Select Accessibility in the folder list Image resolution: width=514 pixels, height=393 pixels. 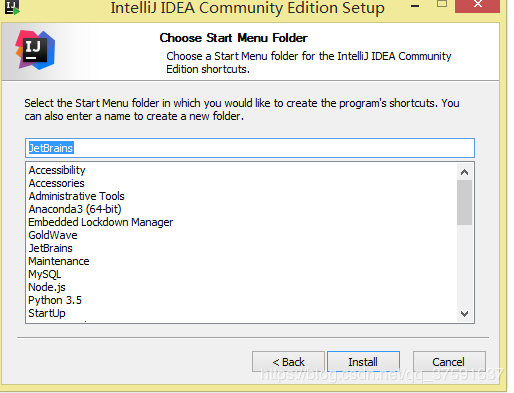[57, 170]
